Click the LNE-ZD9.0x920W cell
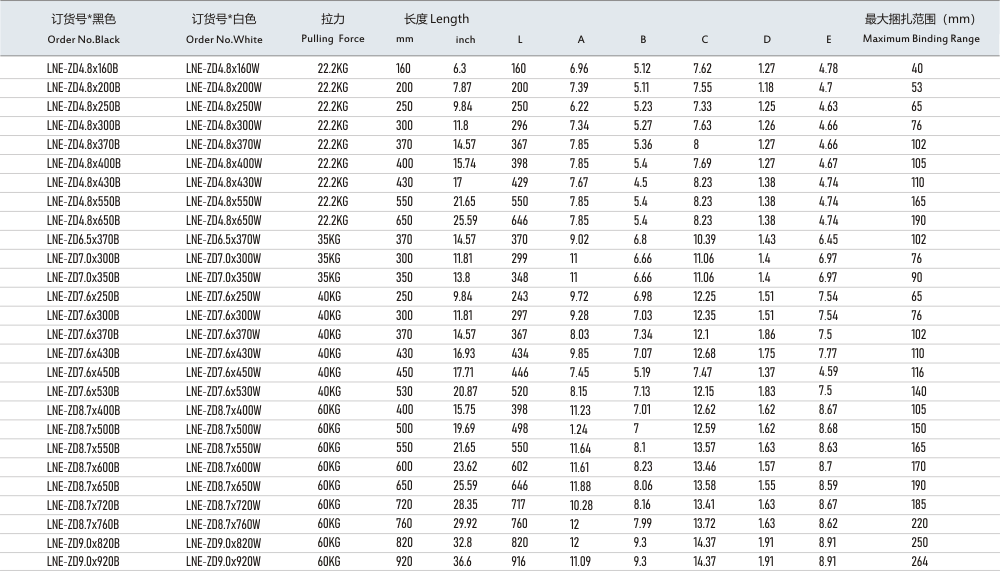Screen dimensions: 1000x571 224,562
